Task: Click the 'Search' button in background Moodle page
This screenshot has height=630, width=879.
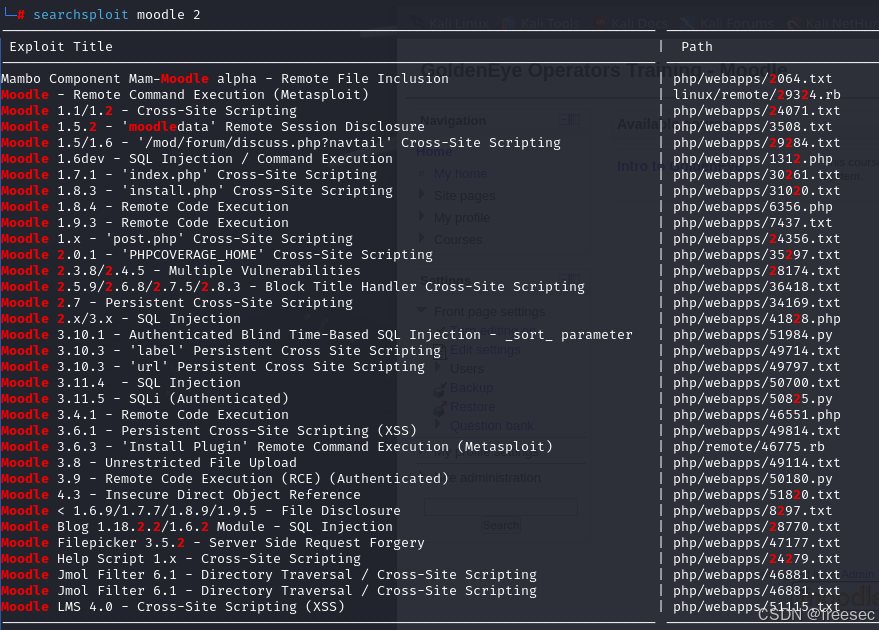Action: [x=501, y=525]
